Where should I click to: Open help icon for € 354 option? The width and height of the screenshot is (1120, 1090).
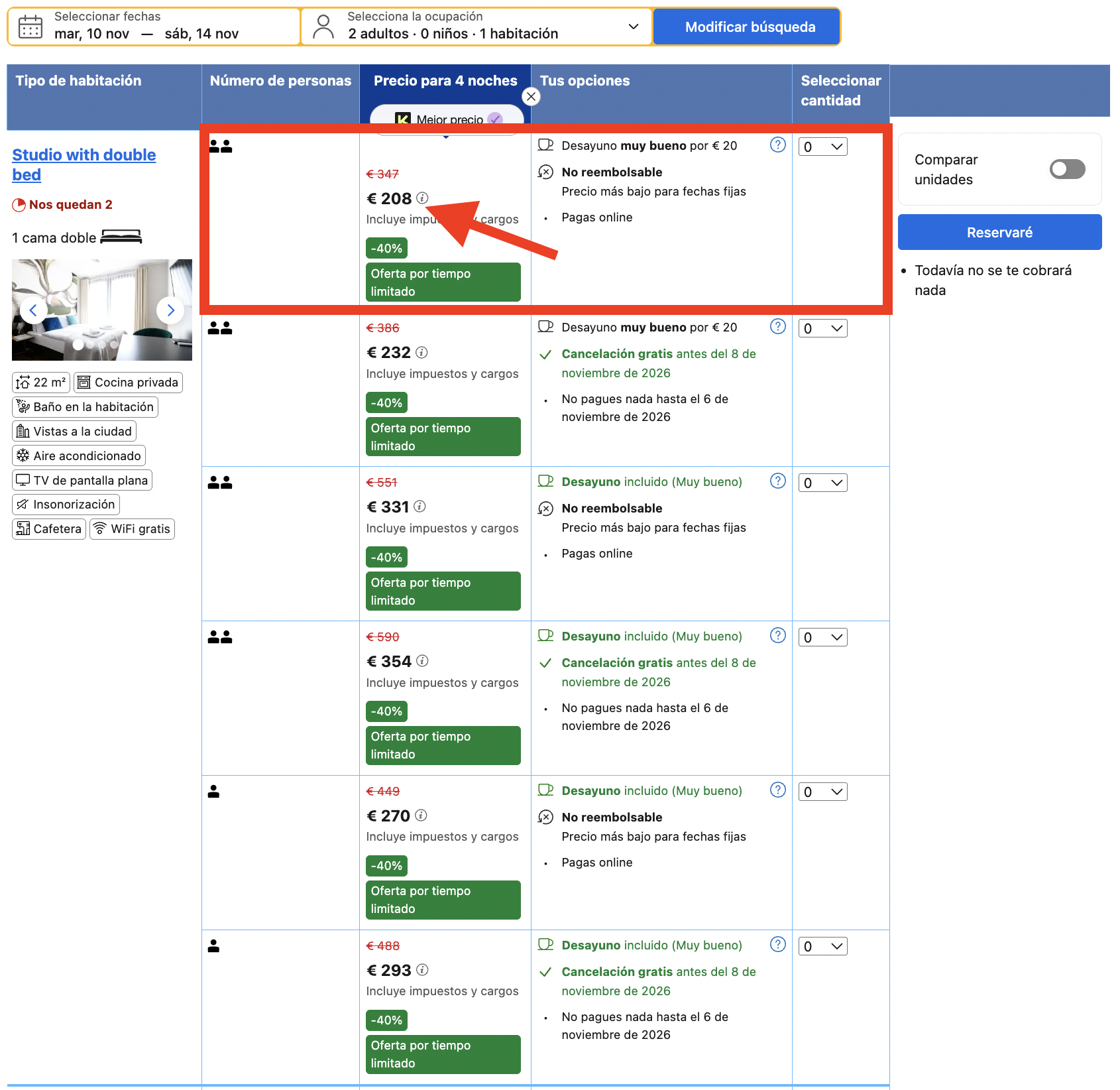tap(778, 635)
